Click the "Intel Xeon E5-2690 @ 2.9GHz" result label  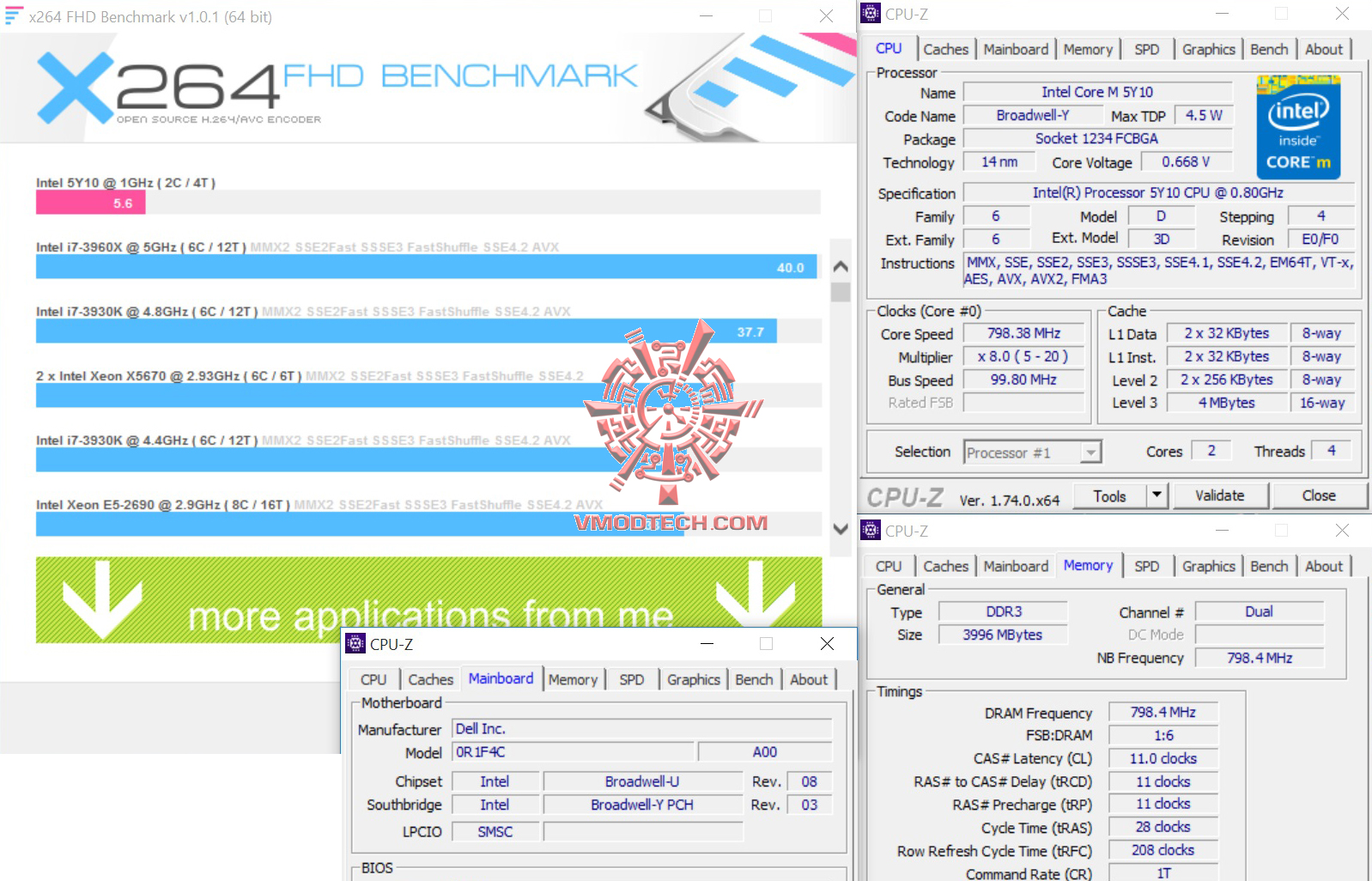click(163, 505)
